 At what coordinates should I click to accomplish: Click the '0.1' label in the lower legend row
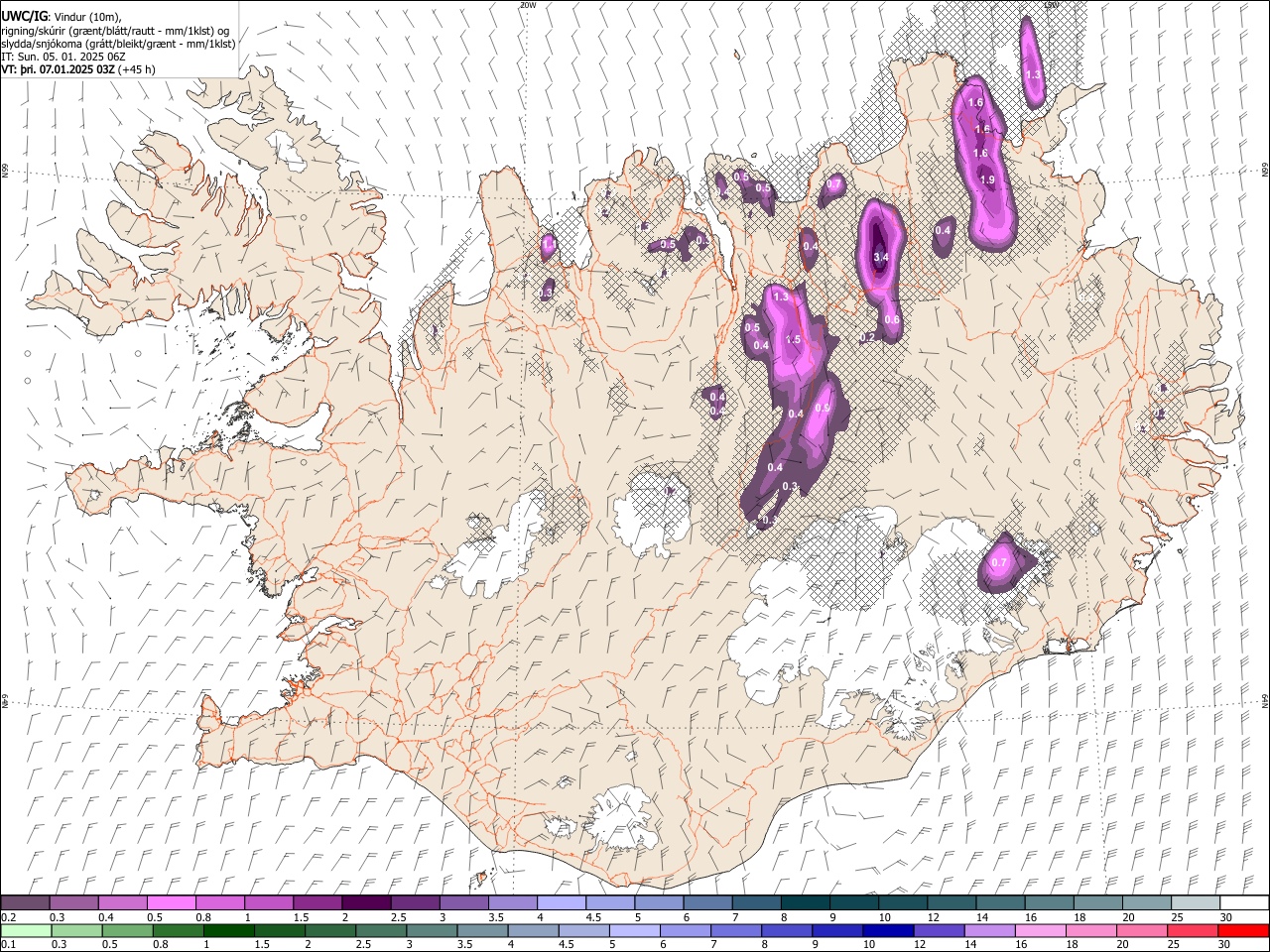[7, 945]
